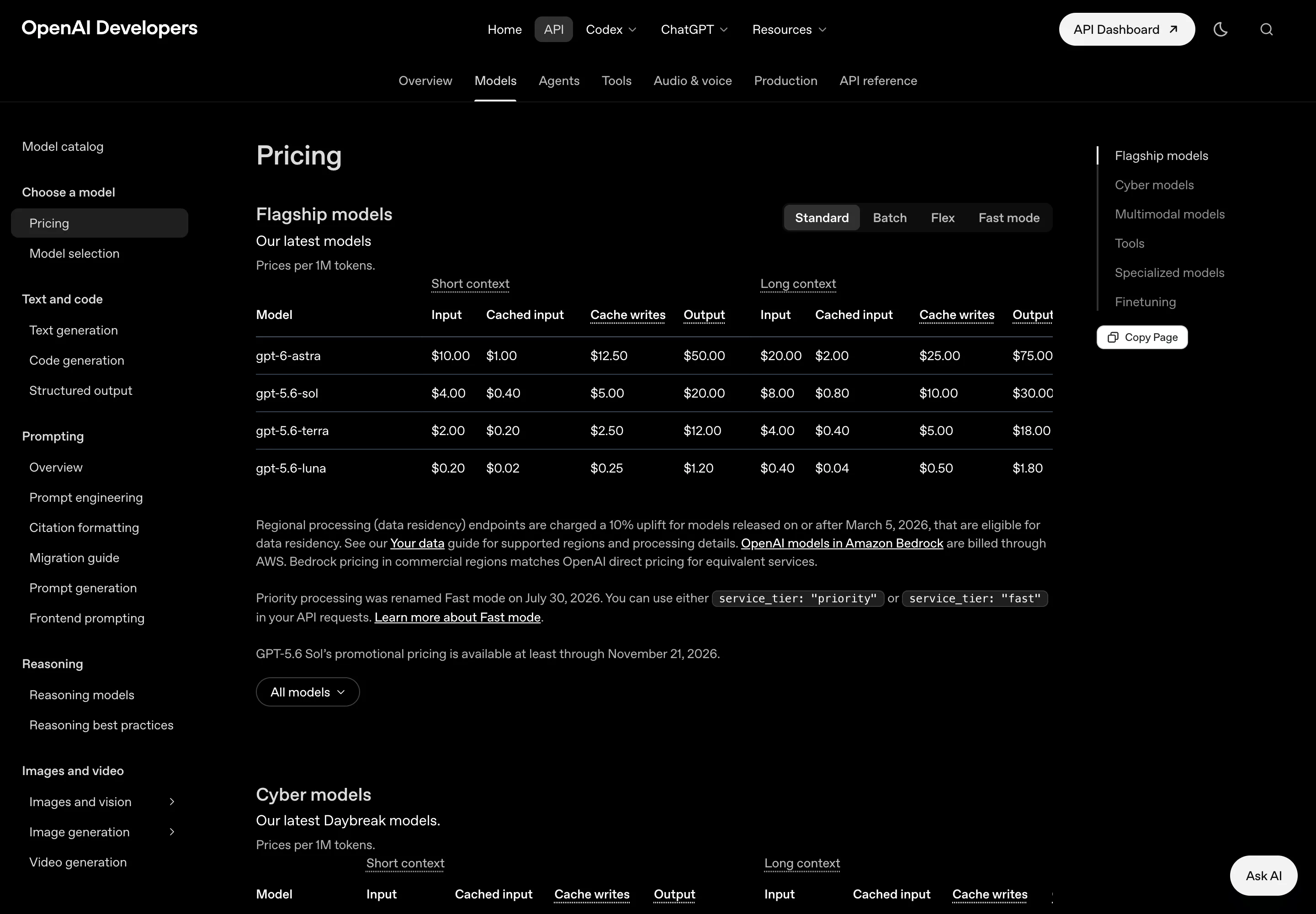Open All models dropdown
The image size is (1316, 914).
pos(308,692)
